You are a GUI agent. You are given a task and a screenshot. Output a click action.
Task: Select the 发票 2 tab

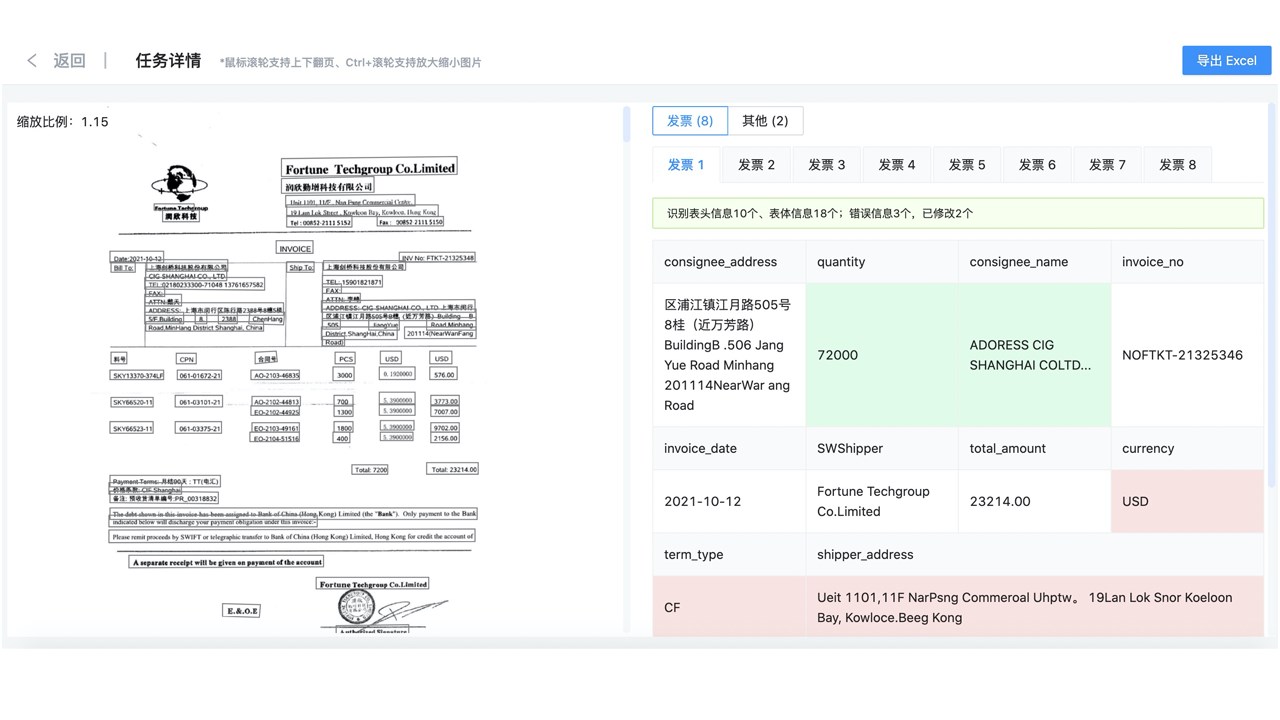click(756, 165)
